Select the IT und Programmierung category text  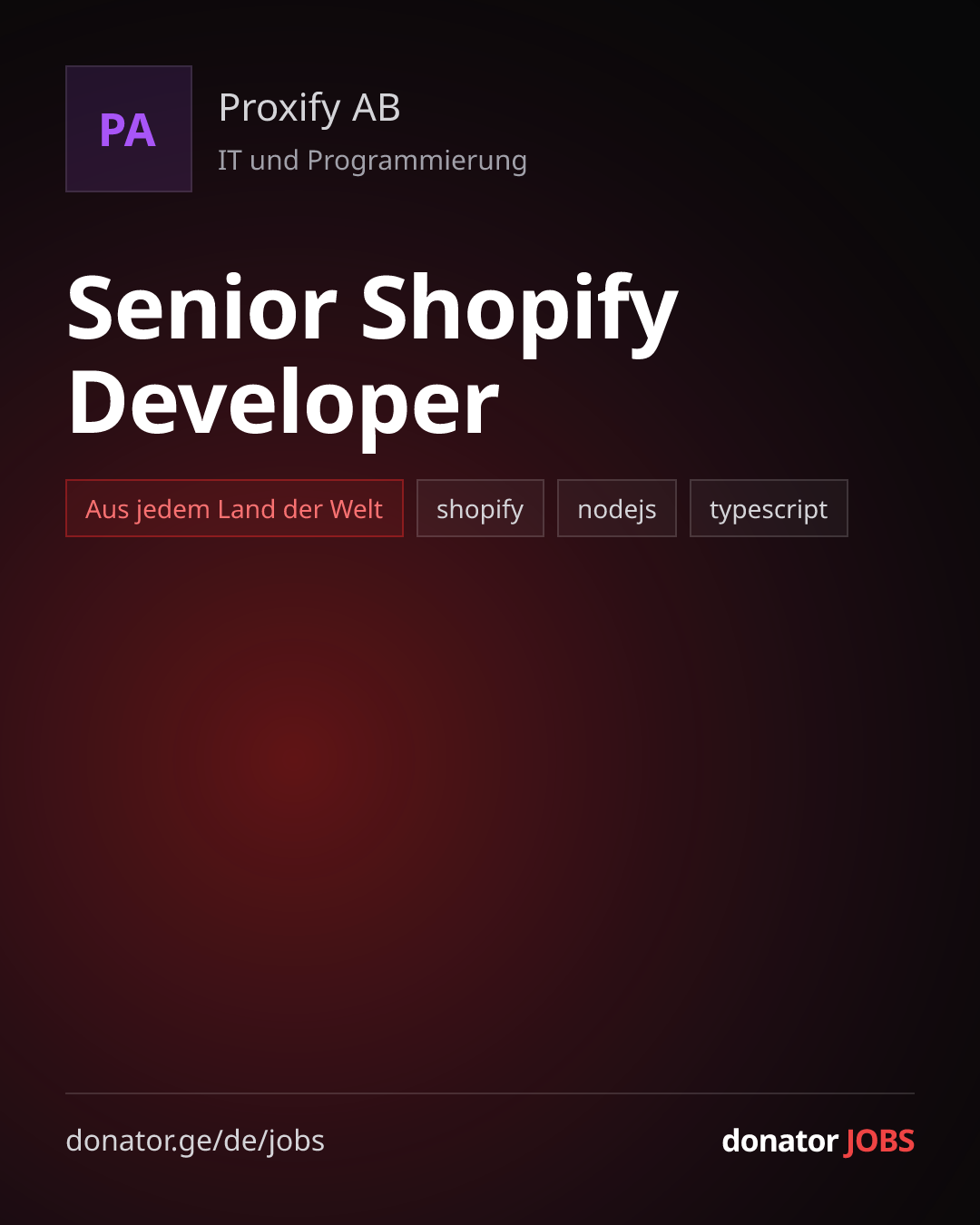coord(372,161)
